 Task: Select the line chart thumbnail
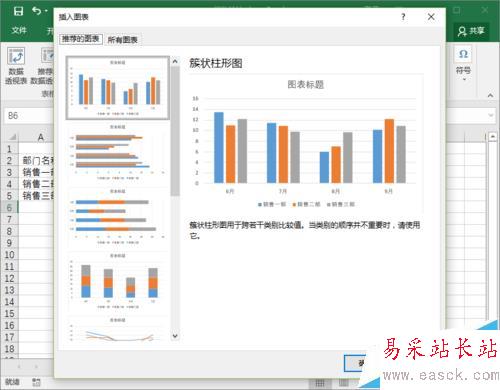pos(118,329)
